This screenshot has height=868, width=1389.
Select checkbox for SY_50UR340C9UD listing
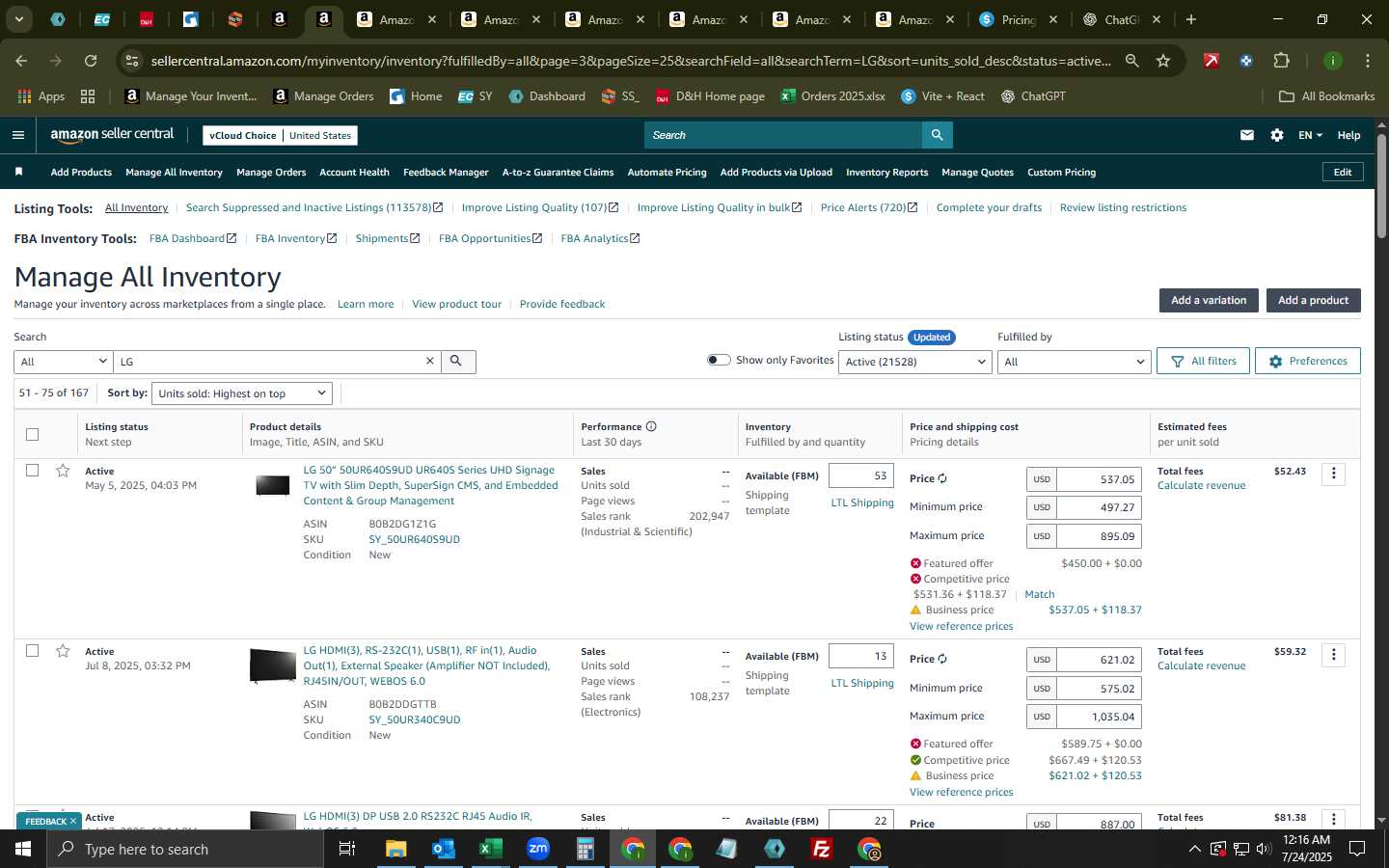(32, 651)
